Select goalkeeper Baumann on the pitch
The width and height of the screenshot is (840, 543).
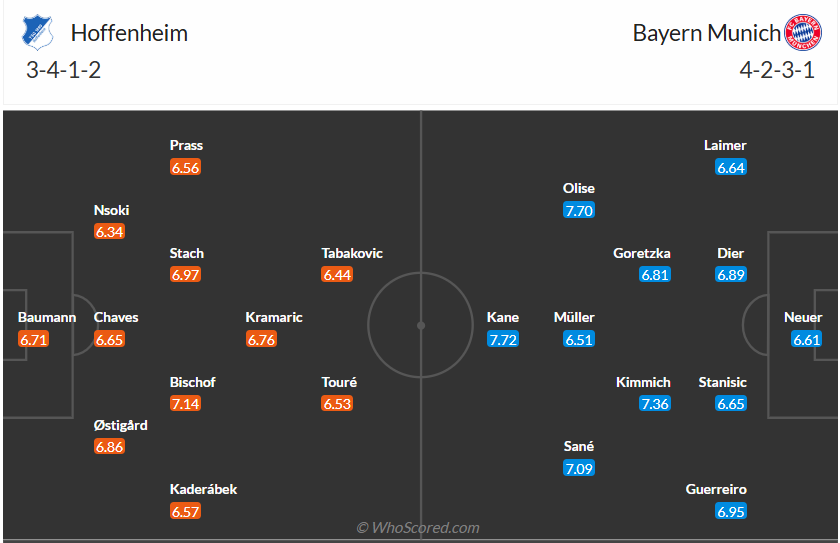coord(47,318)
